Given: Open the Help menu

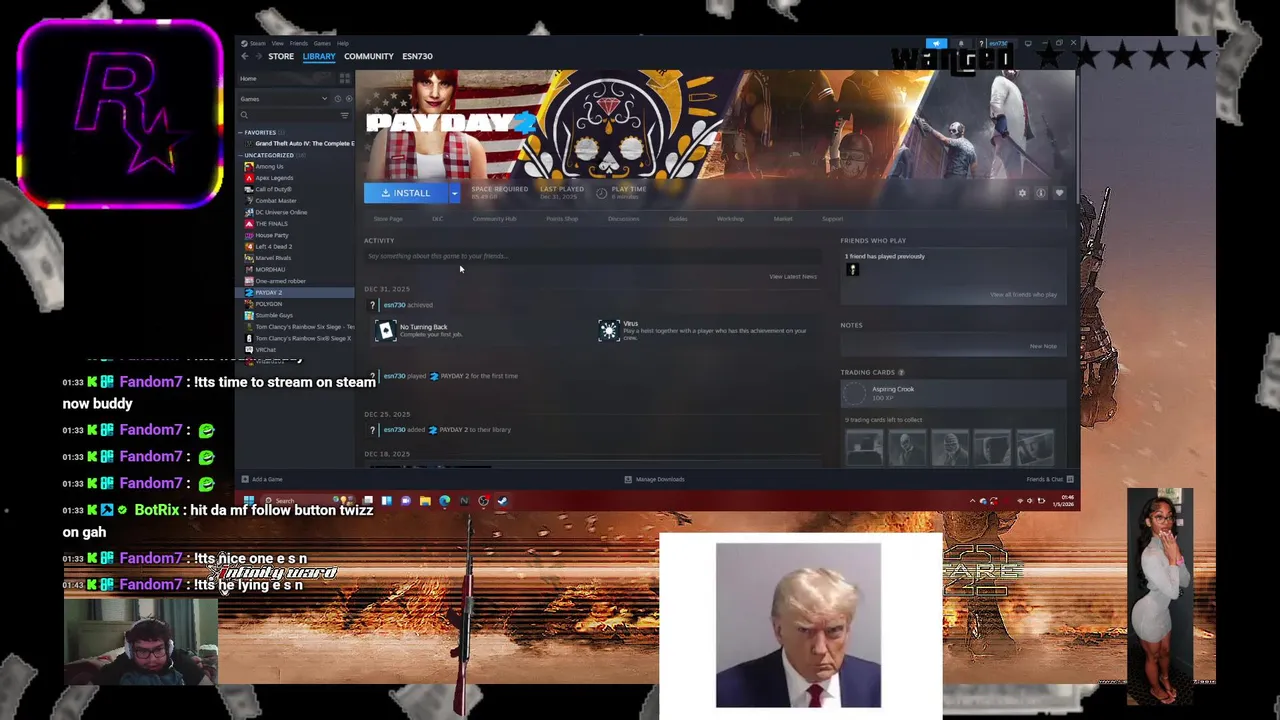Looking at the screenshot, I should click(x=343, y=43).
